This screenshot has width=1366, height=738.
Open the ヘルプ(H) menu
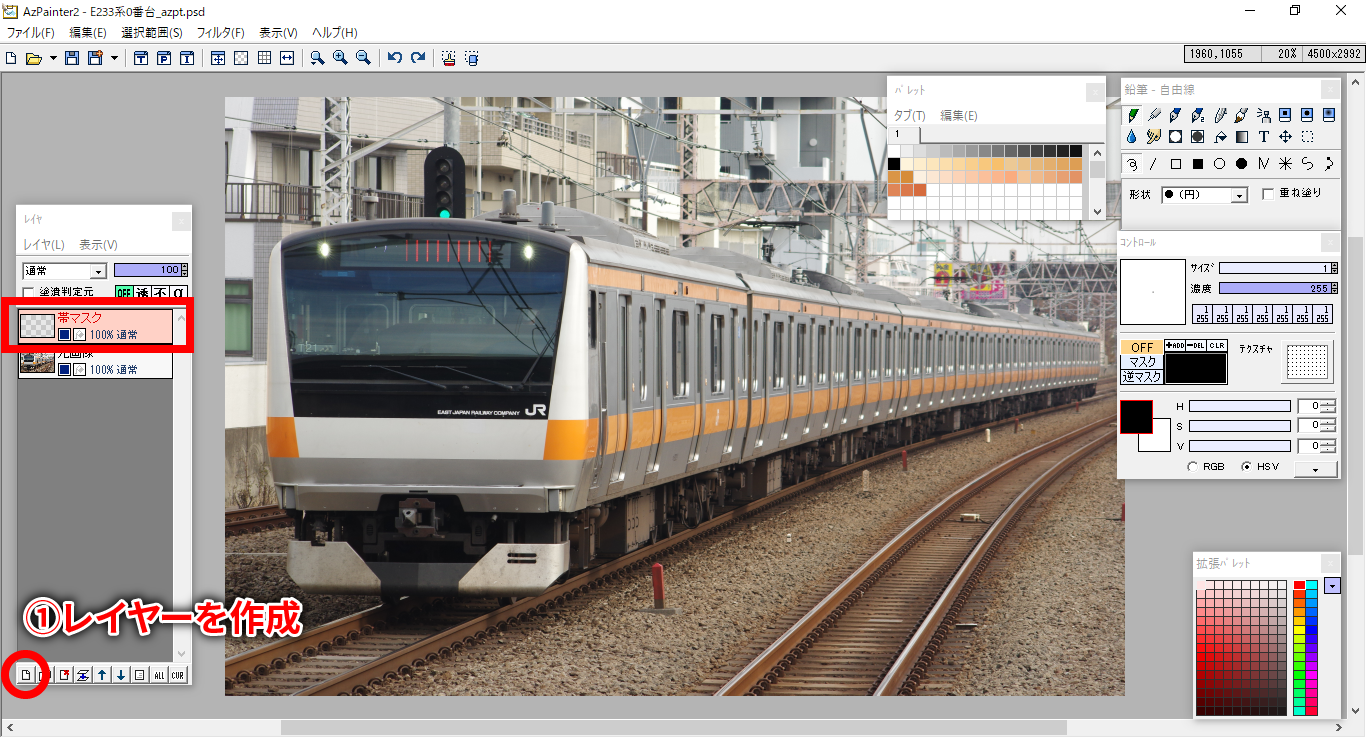point(335,33)
